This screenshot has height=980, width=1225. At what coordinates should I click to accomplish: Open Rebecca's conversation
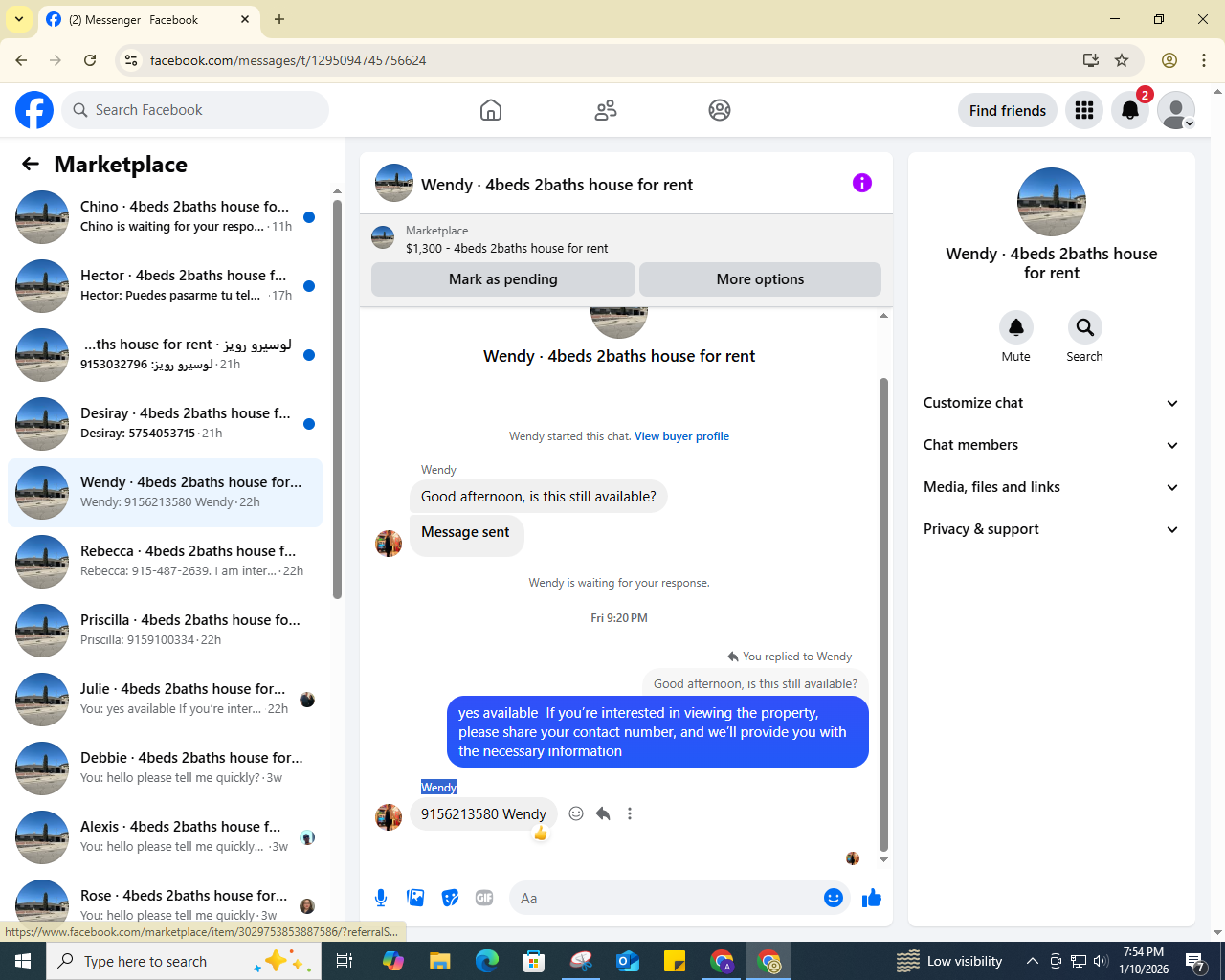(165, 561)
